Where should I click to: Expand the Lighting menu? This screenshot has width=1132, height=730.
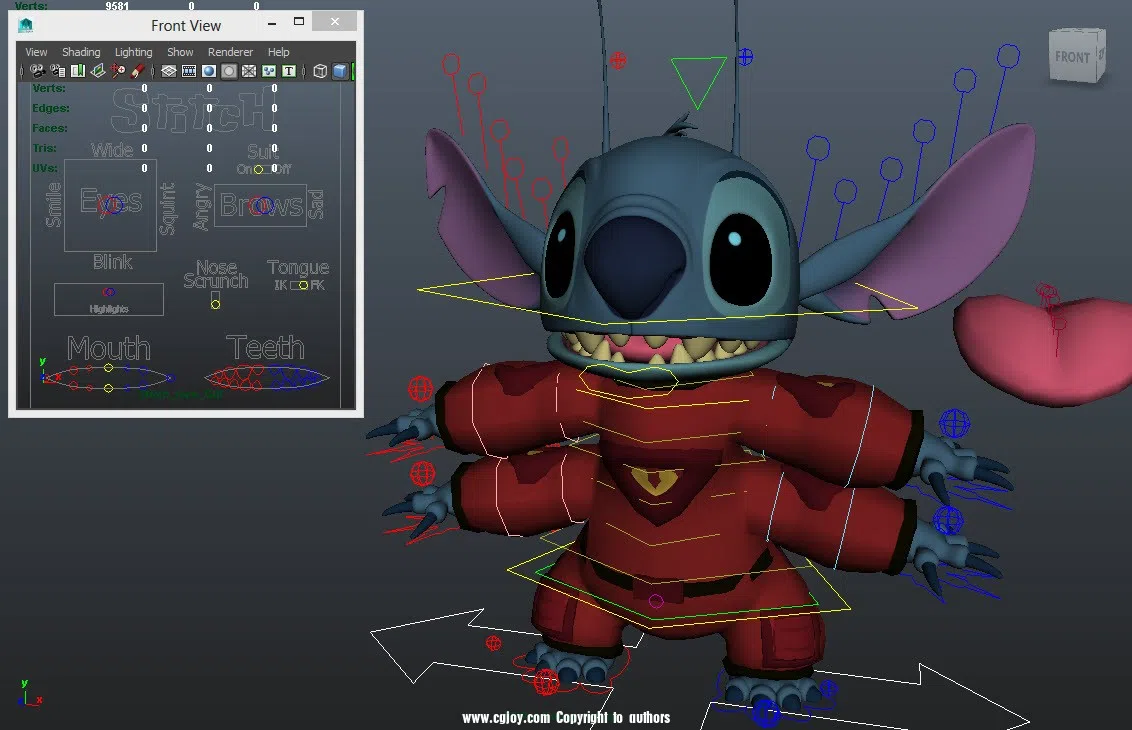click(133, 52)
